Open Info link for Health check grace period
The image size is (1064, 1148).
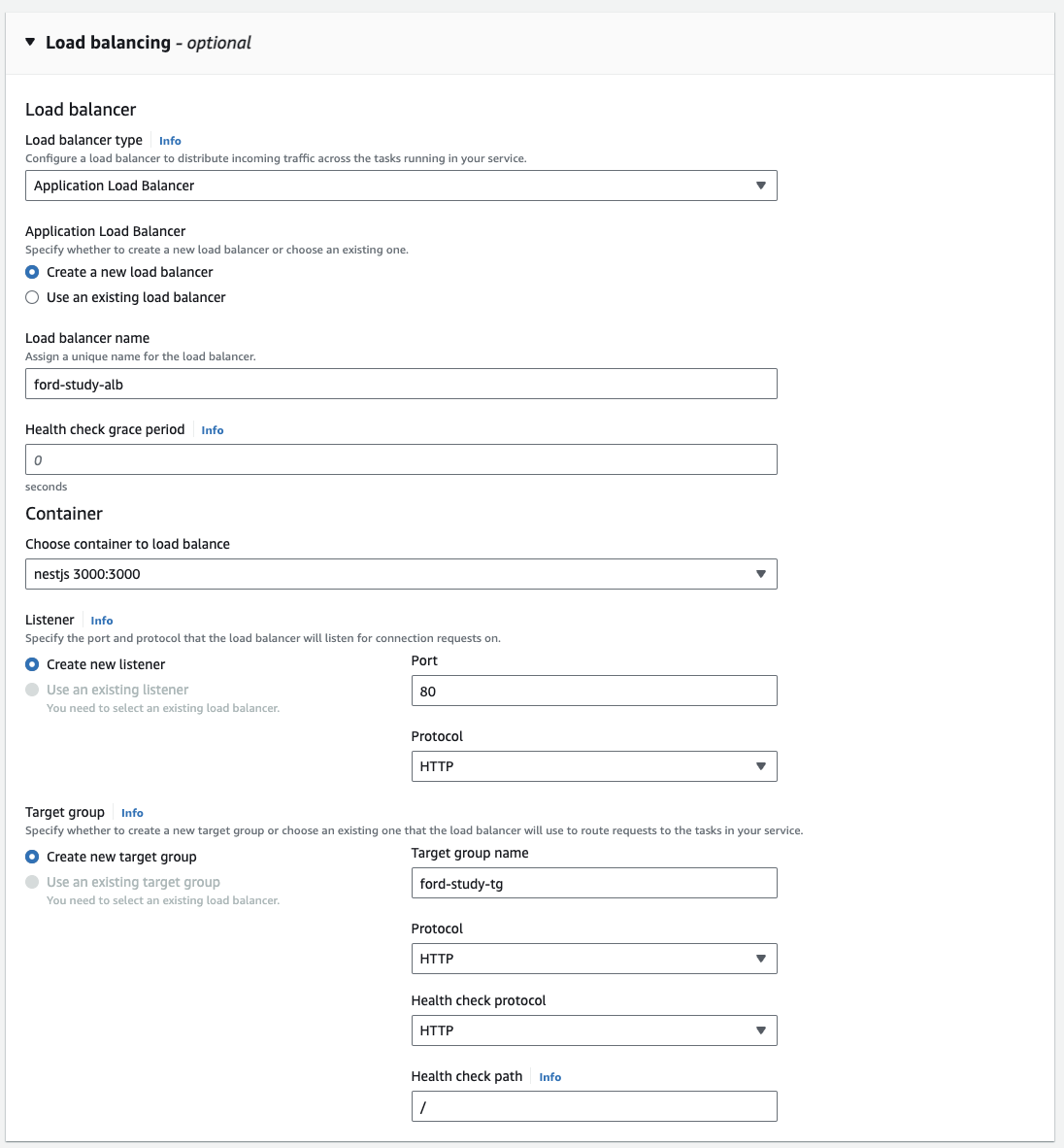[x=213, y=430]
